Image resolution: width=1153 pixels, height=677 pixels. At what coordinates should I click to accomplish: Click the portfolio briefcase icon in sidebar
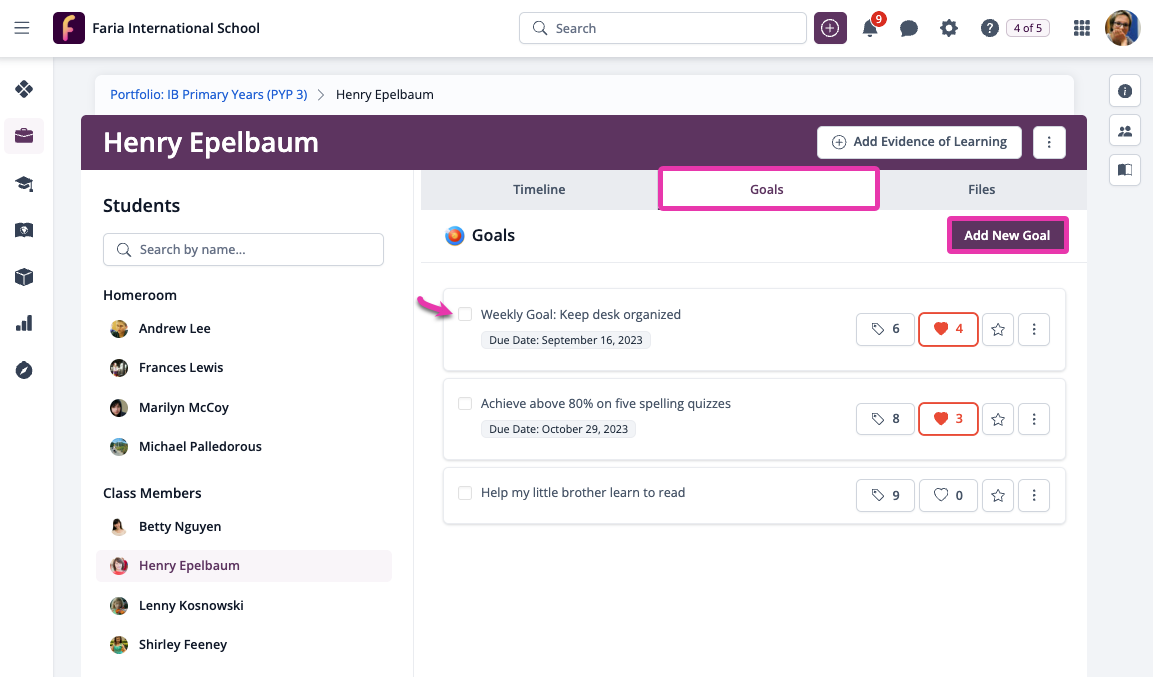point(24,136)
